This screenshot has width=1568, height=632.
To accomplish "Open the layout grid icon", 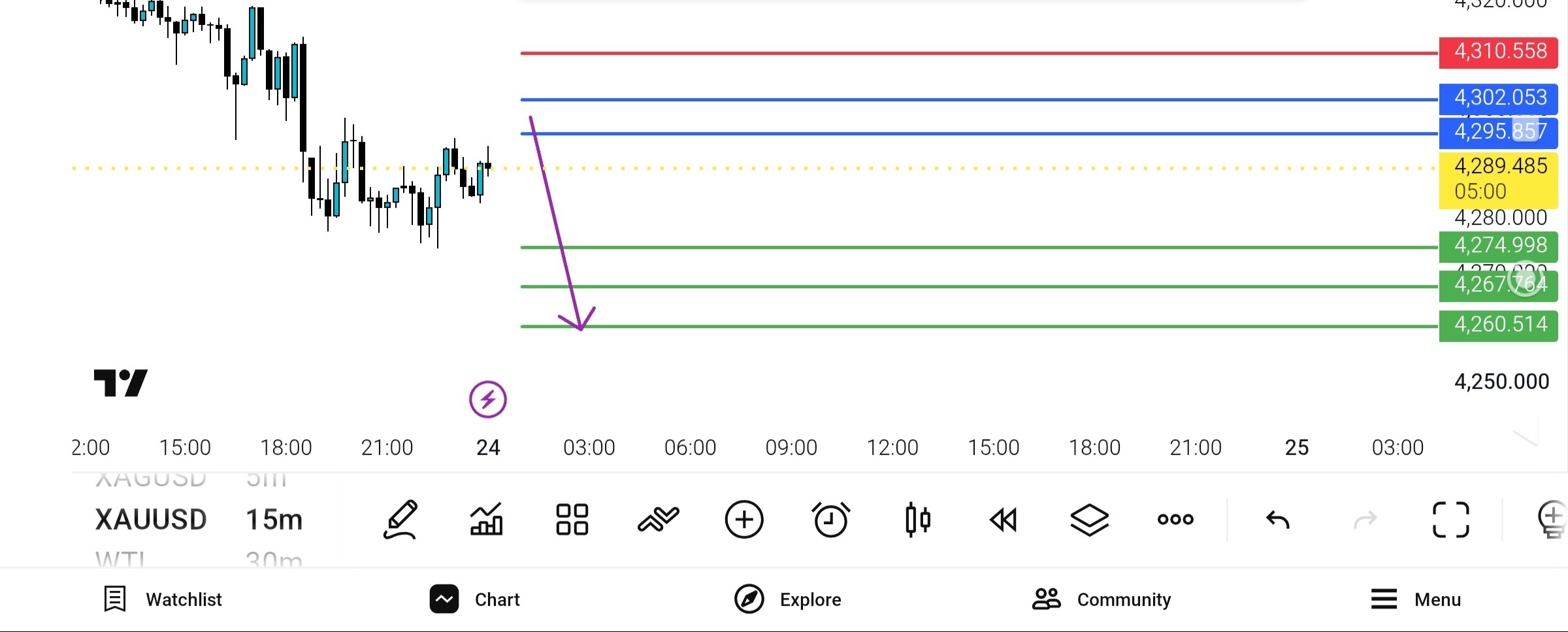I will [x=572, y=520].
